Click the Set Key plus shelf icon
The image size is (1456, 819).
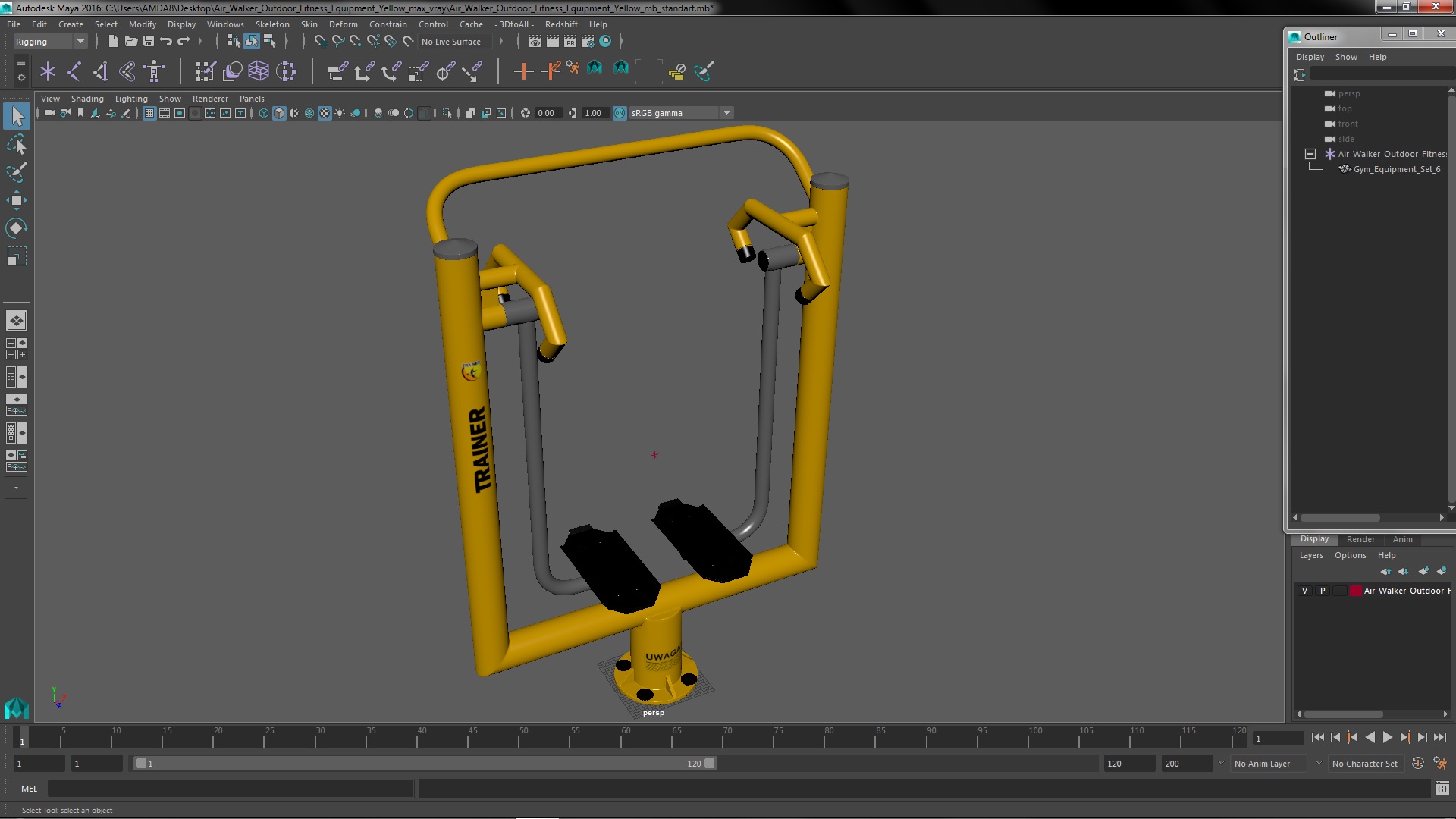click(523, 71)
